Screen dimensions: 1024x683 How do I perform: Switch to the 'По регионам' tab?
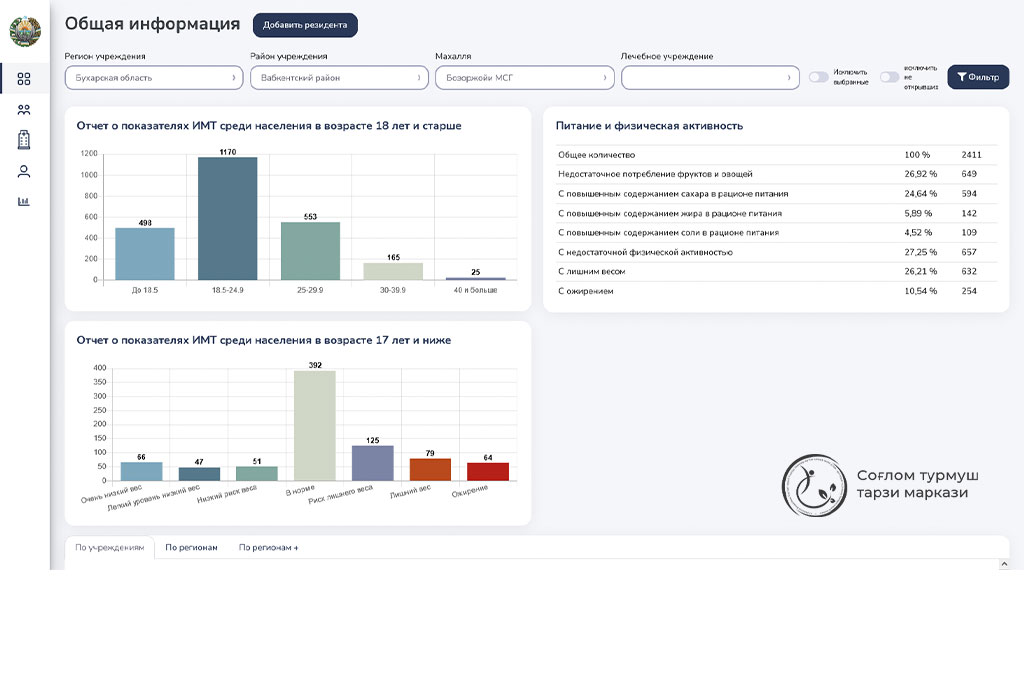191,548
